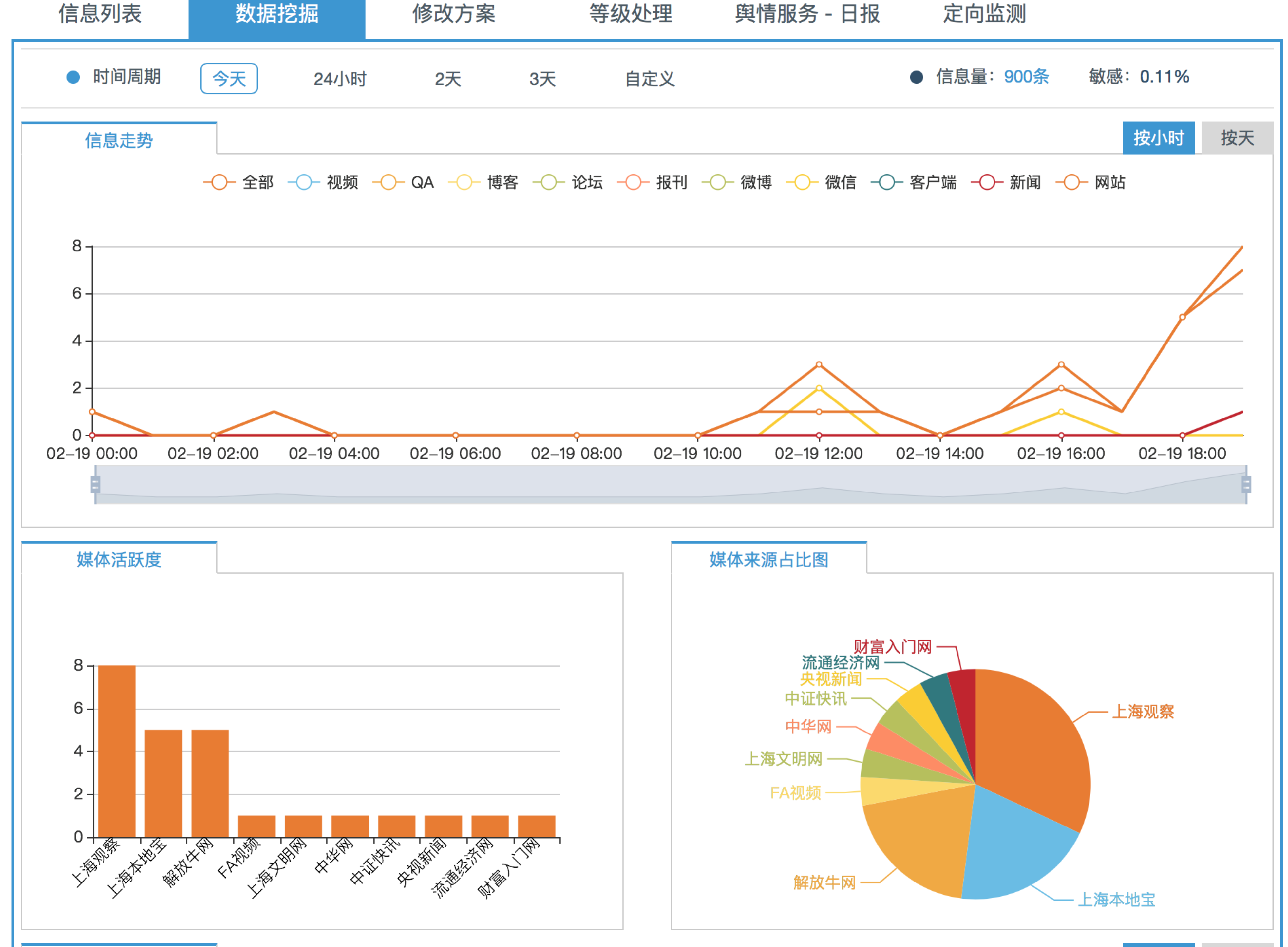The width and height of the screenshot is (1288, 947).
Task: Toggle the 论坛 legend series
Action: tap(549, 182)
